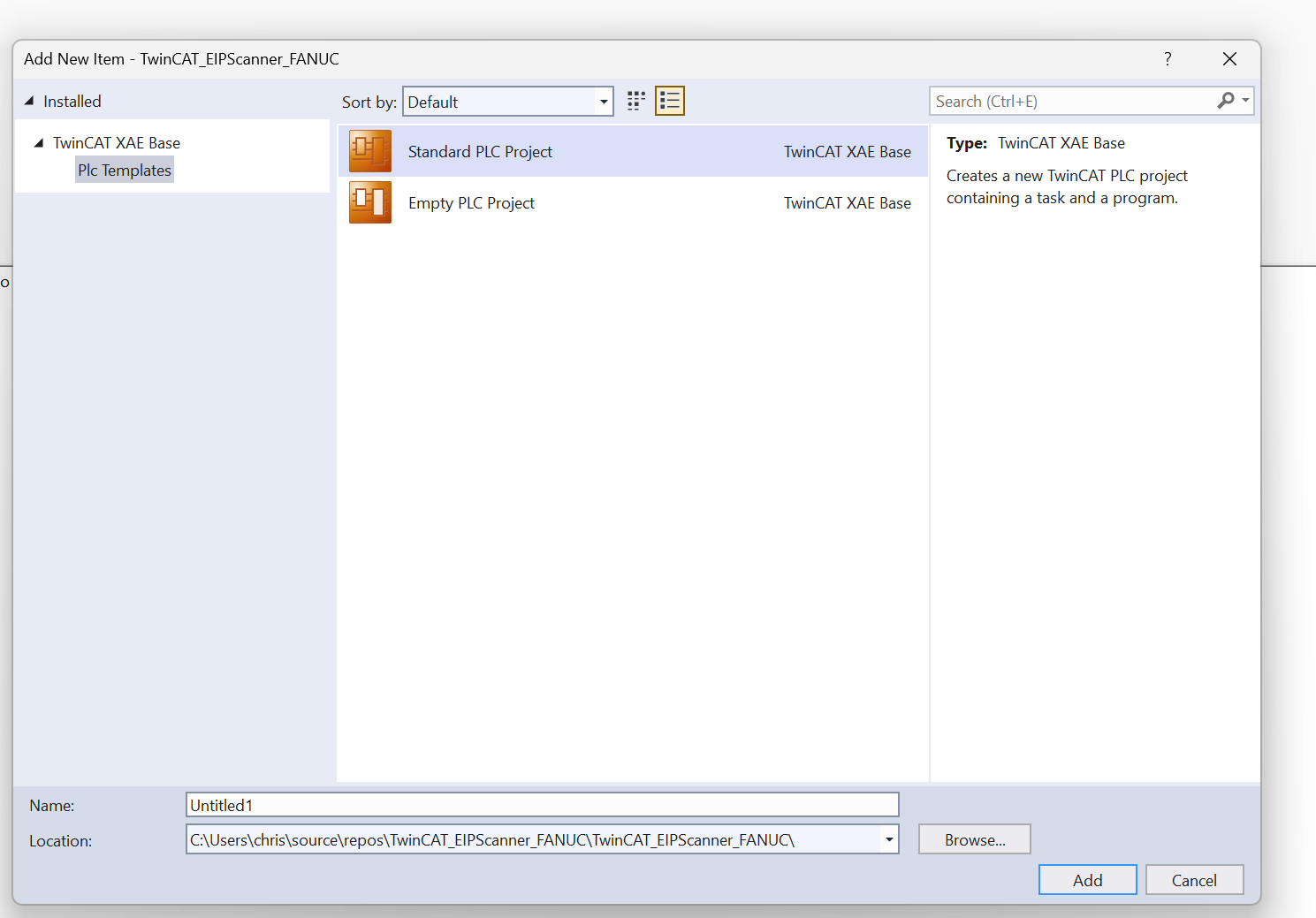Screen dimensions: 1316x918
Task: Select TwinCAT XAE Base tree node
Action: [117, 142]
